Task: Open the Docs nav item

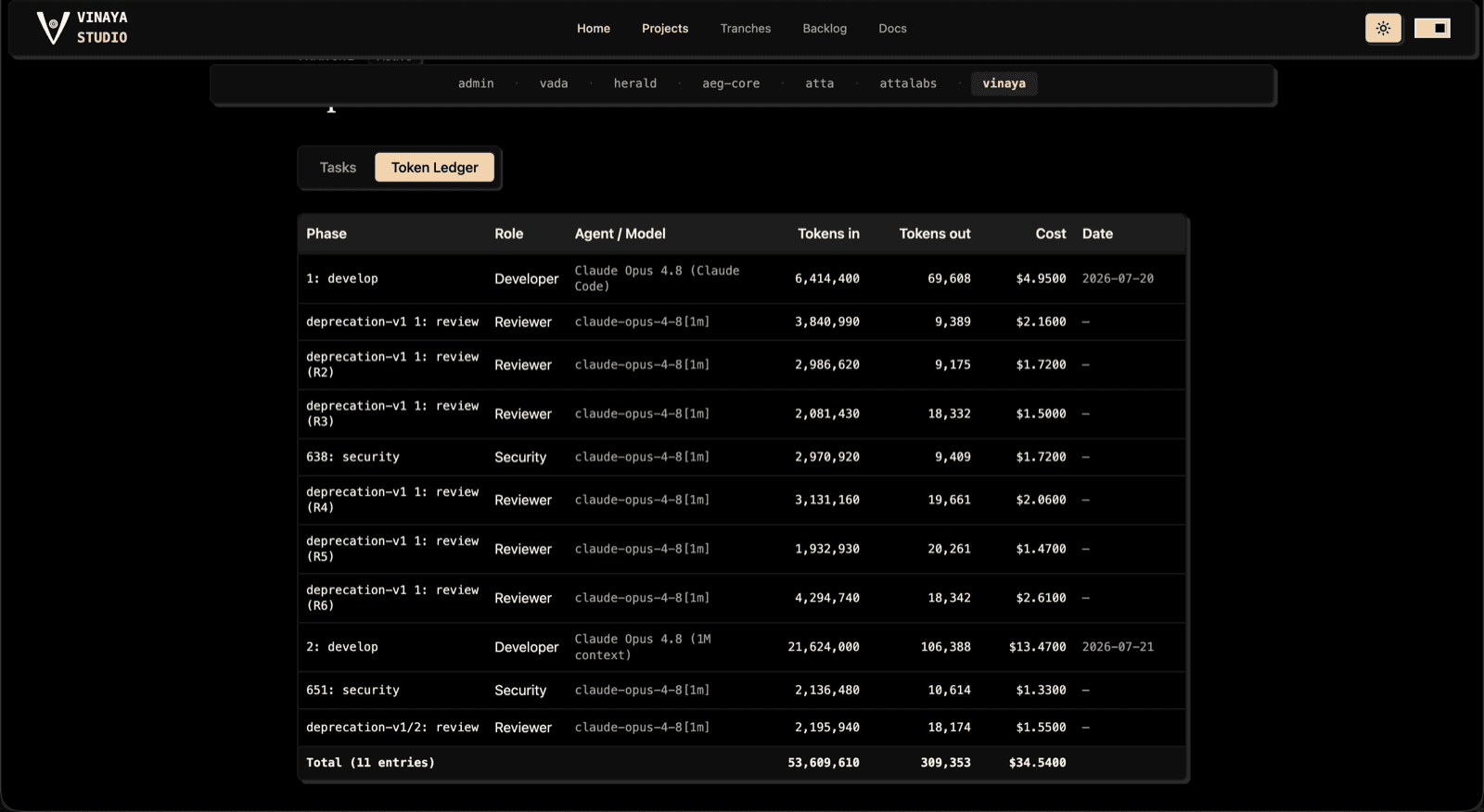Action: tap(892, 29)
